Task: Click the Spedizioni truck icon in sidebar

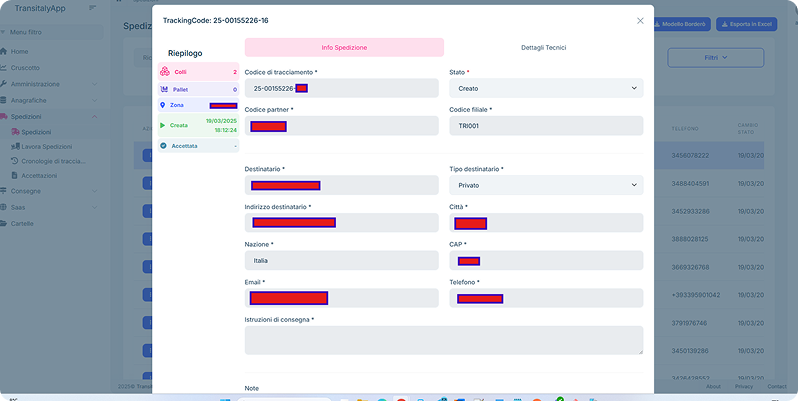Action: (5, 116)
